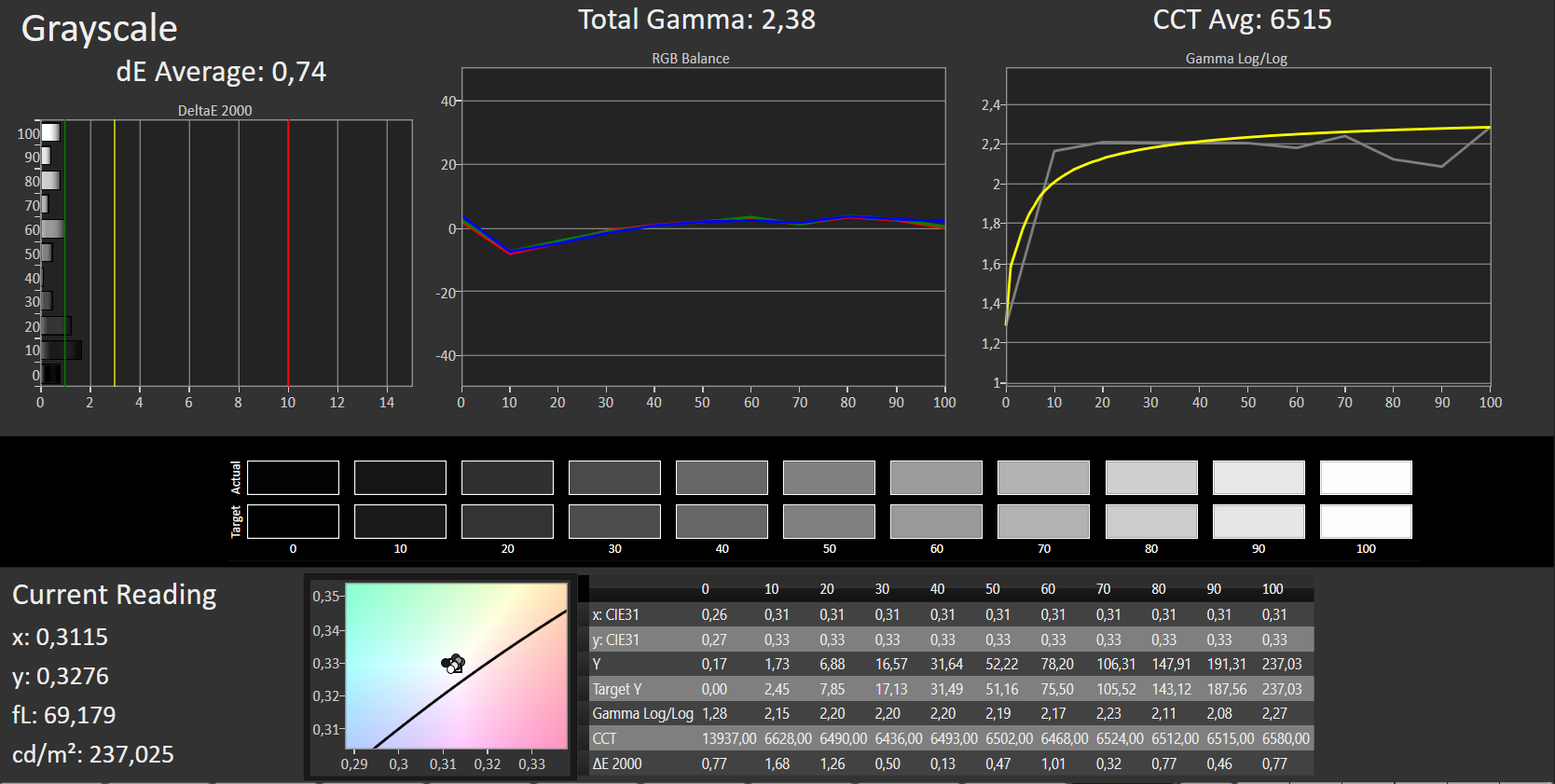Click the CCT cell 6628,00
The height and width of the screenshot is (784, 1555).
coord(788,738)
